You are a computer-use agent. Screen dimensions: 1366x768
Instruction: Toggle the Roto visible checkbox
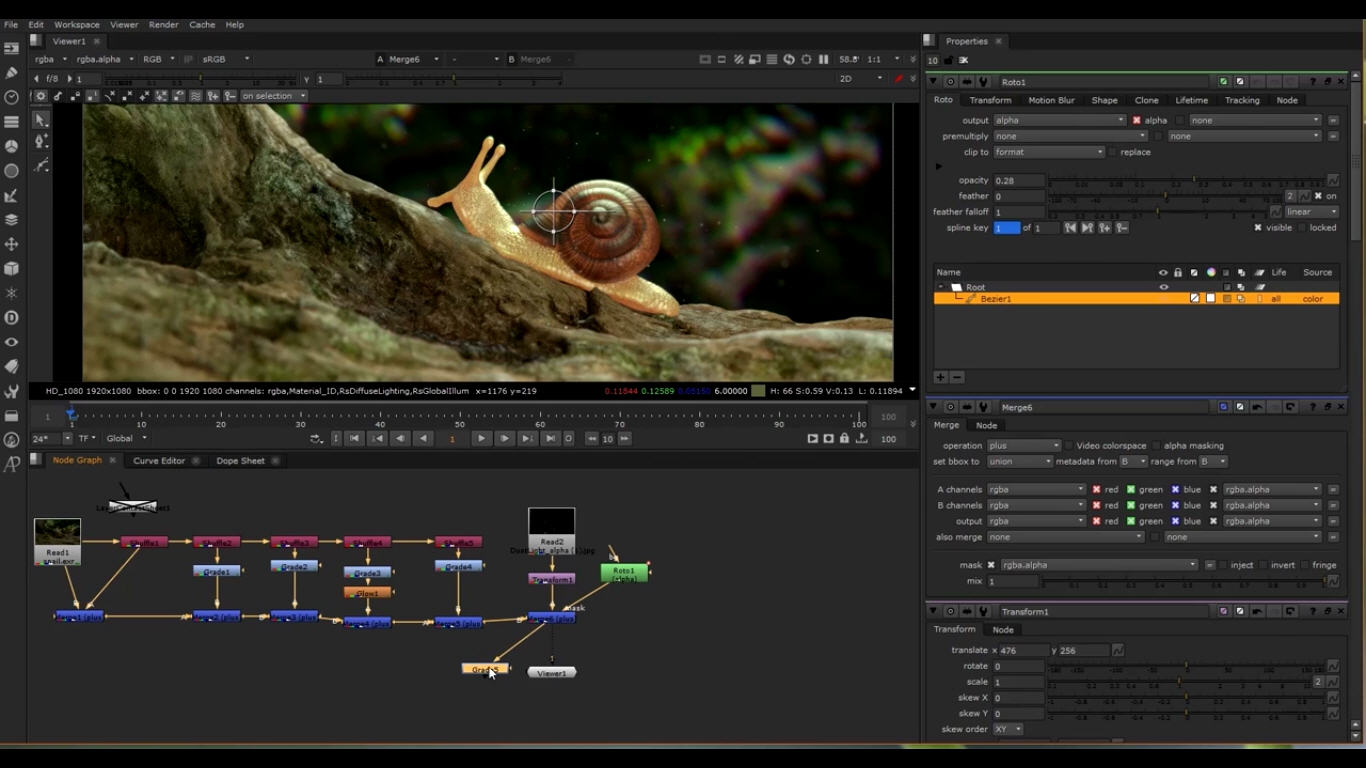1258,228
